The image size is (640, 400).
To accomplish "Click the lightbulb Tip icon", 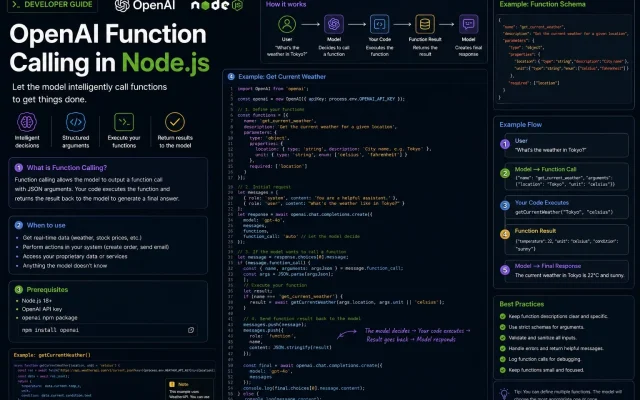I will pos(504,393).
